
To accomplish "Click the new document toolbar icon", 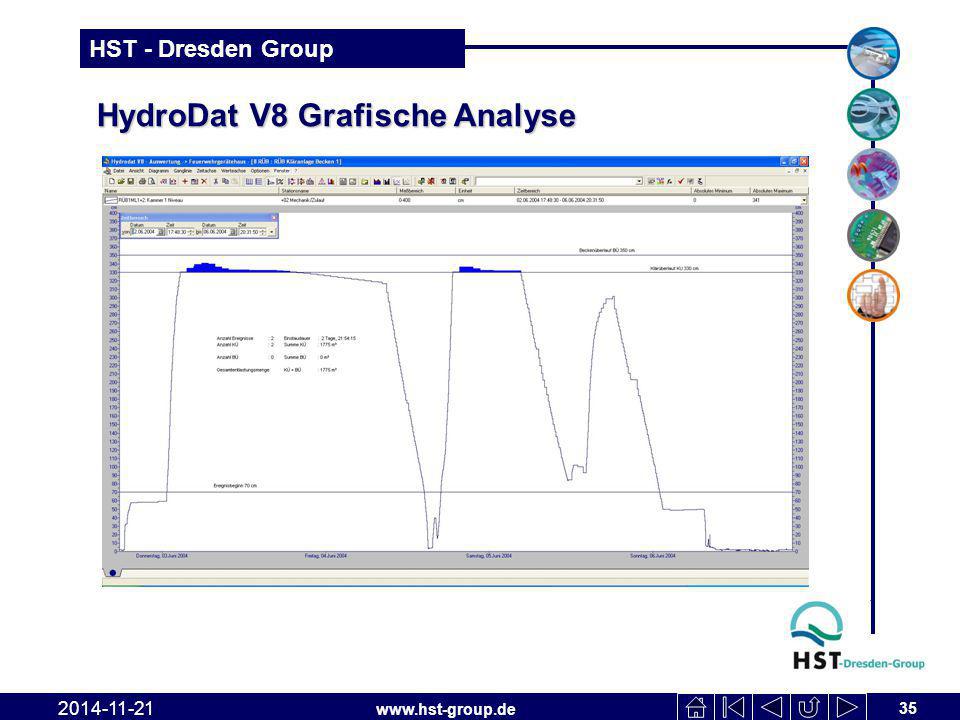I will [x=111, y=181].
